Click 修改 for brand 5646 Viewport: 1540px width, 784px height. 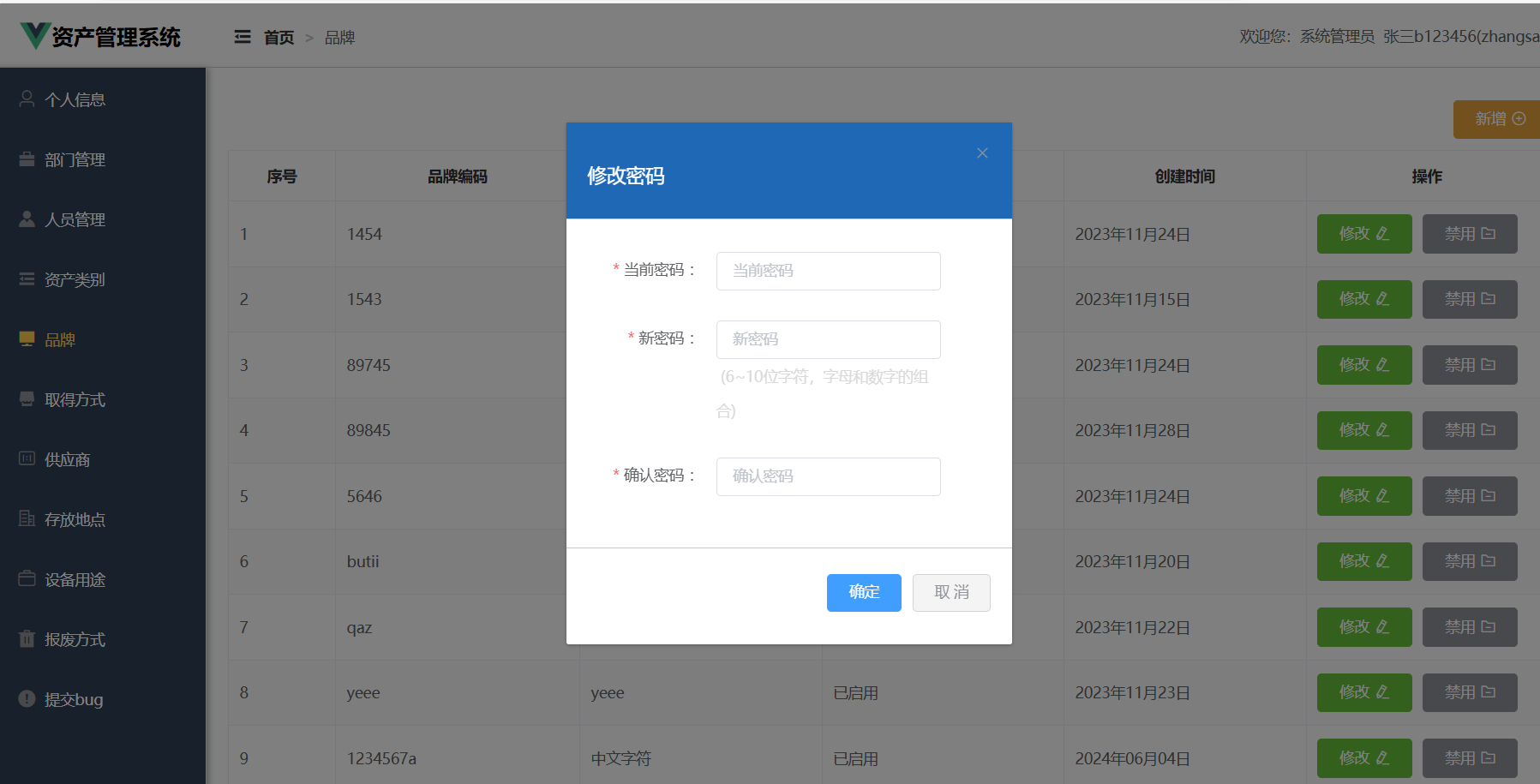pyautogui.click(x=1364, y=496)
